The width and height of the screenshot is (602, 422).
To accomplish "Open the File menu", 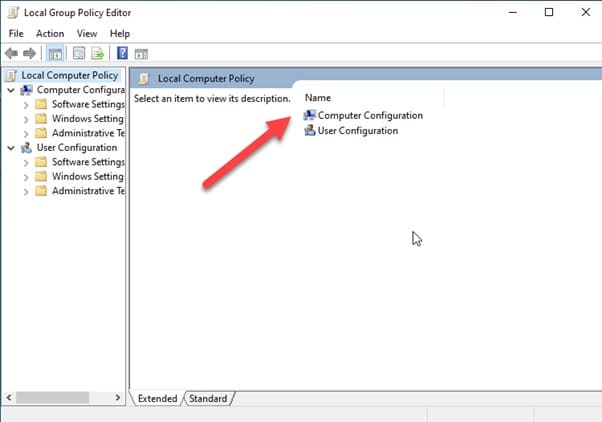I will pos(16,33).
